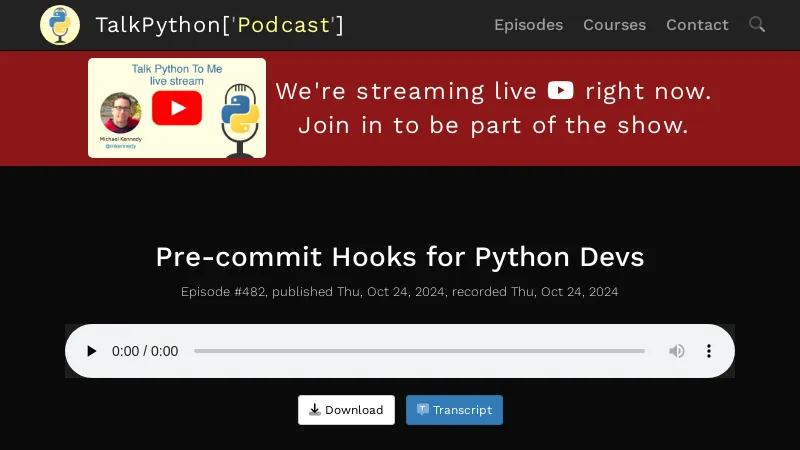
Task: Click Michael Kennedy's avatar photo
Action: [x=120, y=112]
